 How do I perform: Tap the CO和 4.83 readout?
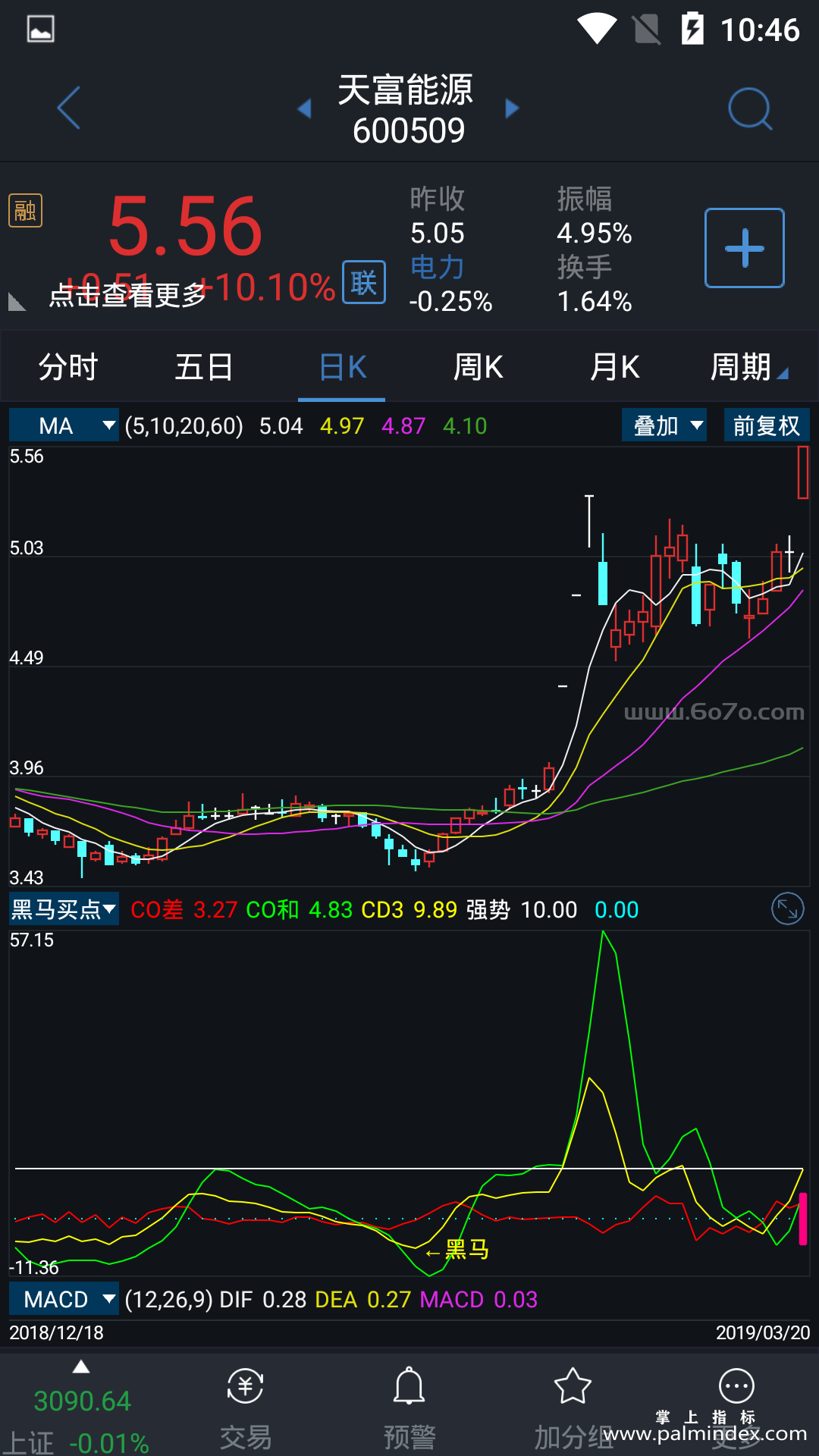click(x=300, y=909)
